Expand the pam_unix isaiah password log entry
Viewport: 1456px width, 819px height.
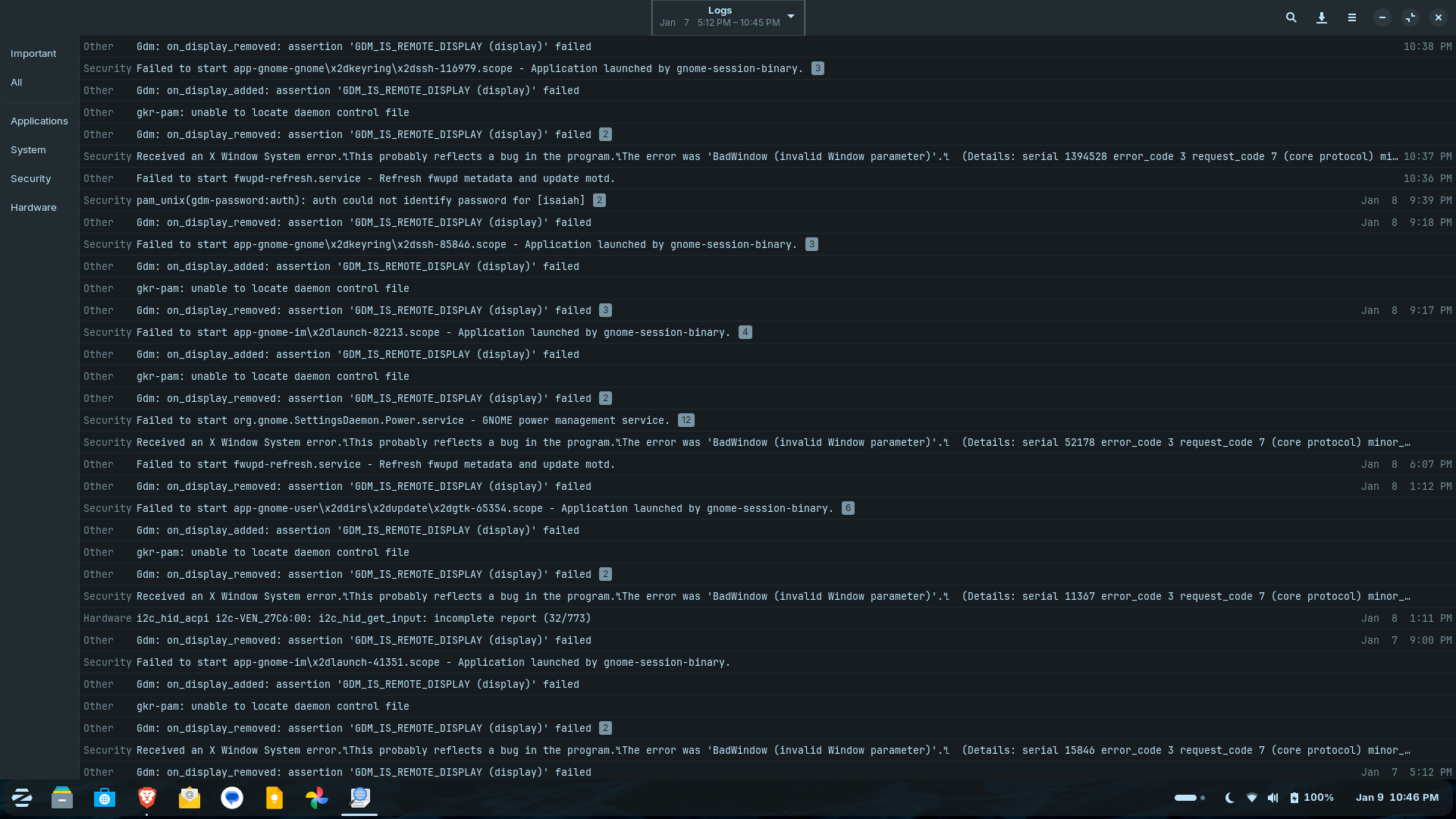pyautogui.click(x=360, y=200)
